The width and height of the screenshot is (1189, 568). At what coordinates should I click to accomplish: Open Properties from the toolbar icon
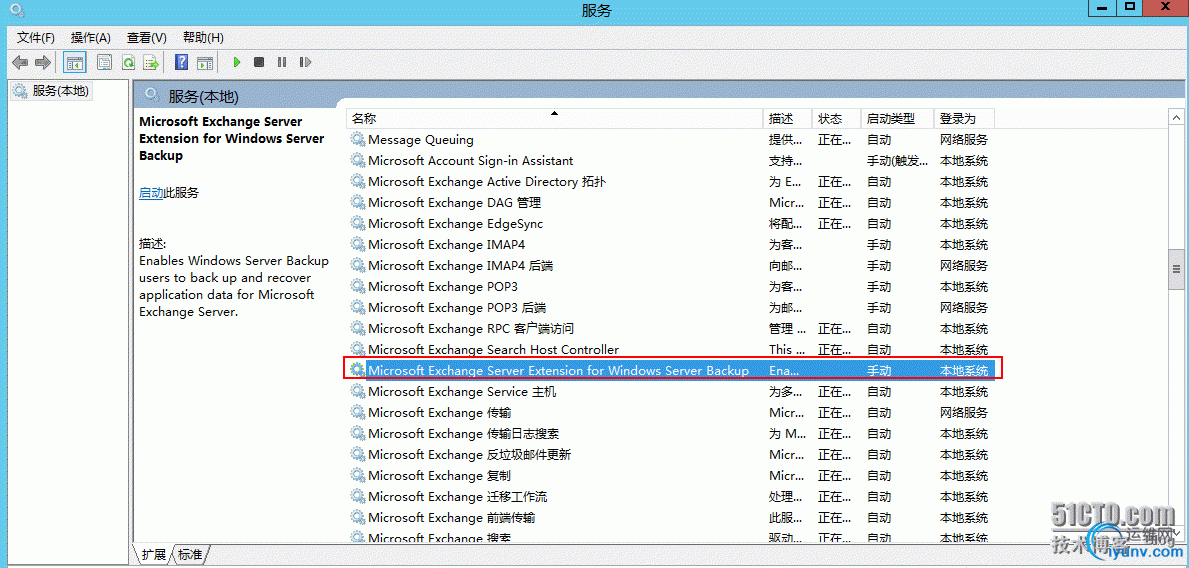click(105, 62)
